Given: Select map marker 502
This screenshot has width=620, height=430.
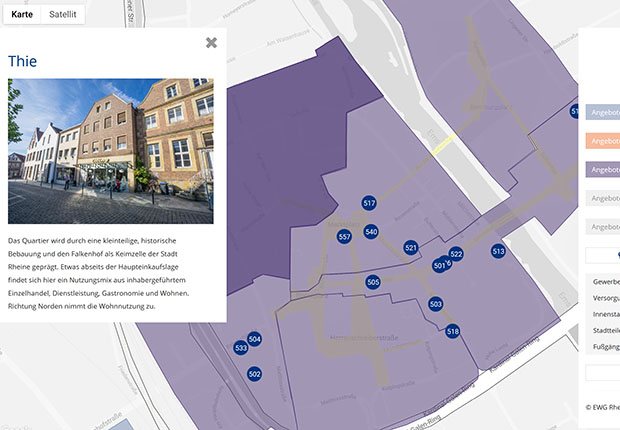Looking at the screenshot, I should 254,374.
